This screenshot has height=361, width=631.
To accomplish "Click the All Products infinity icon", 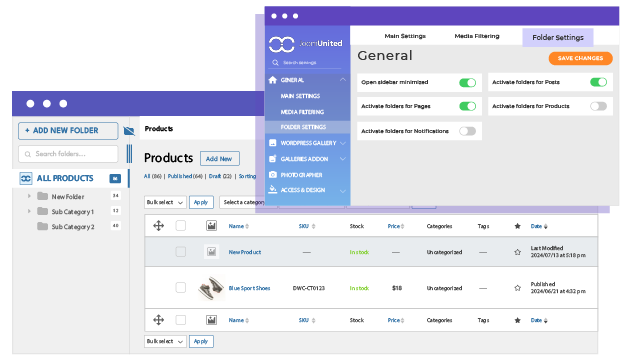I will point(26,178).
